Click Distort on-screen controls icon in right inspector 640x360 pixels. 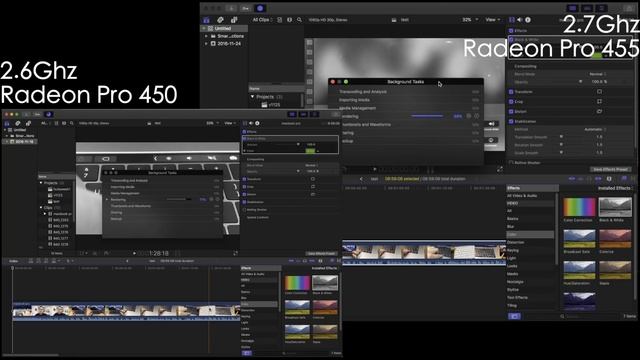click(599, 111)
